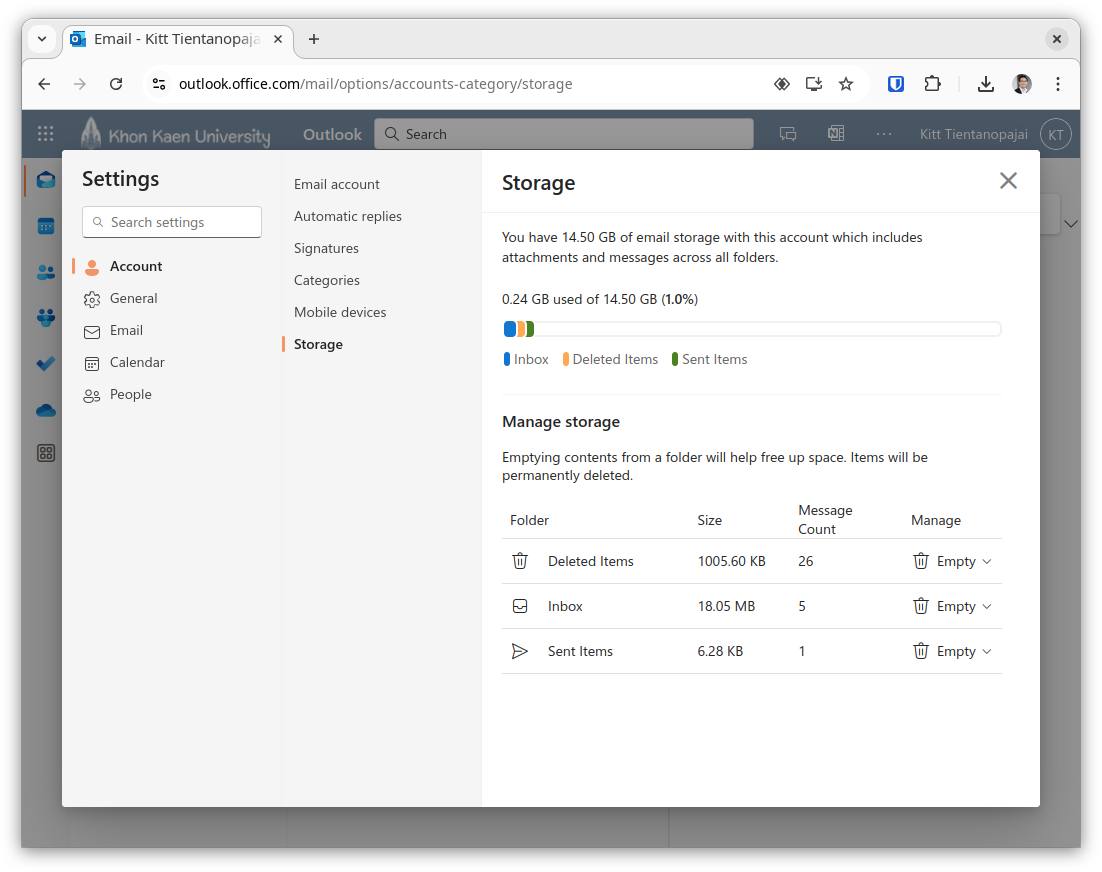Reload the page
This screenshot has height=872, width=1102.
click(x=116, y=84)
